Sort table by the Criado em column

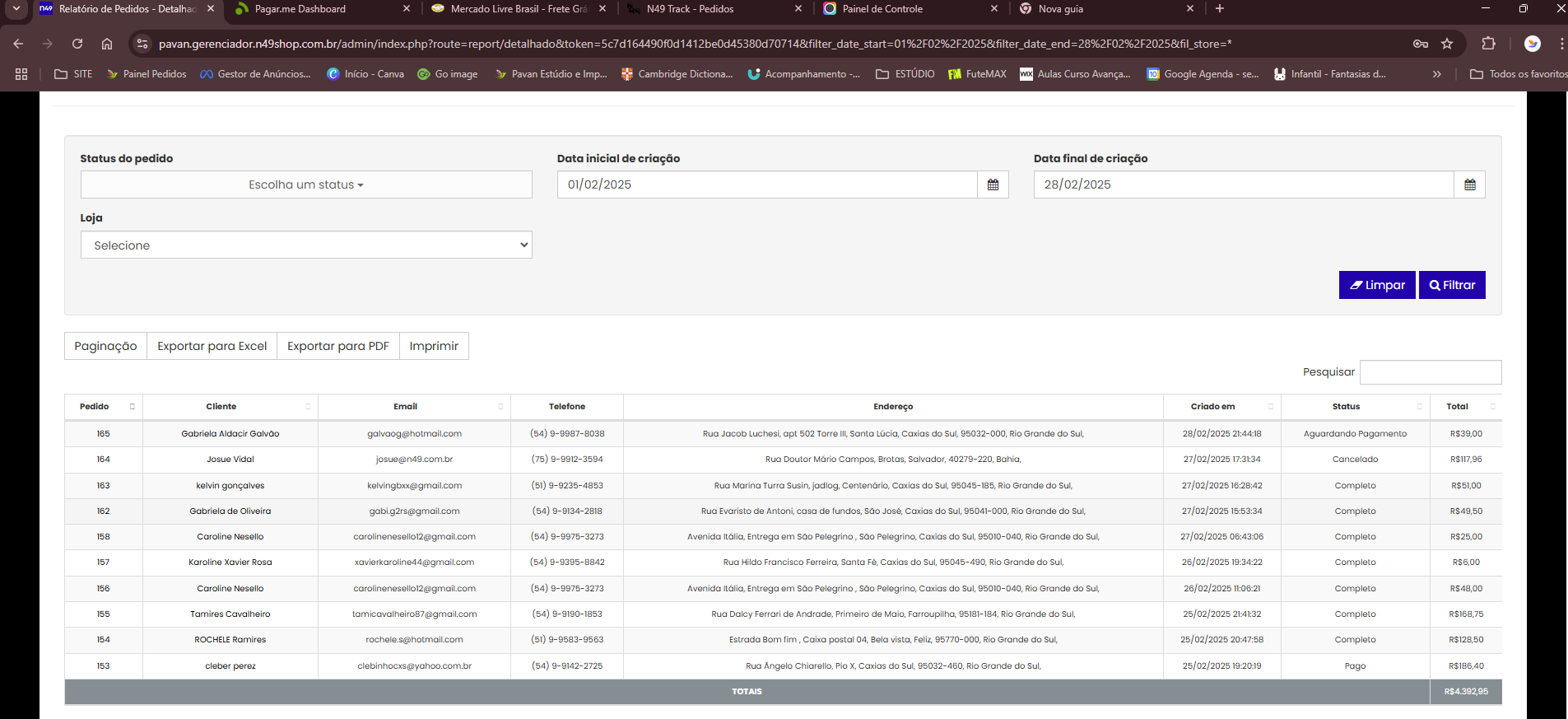(1221, 407)
